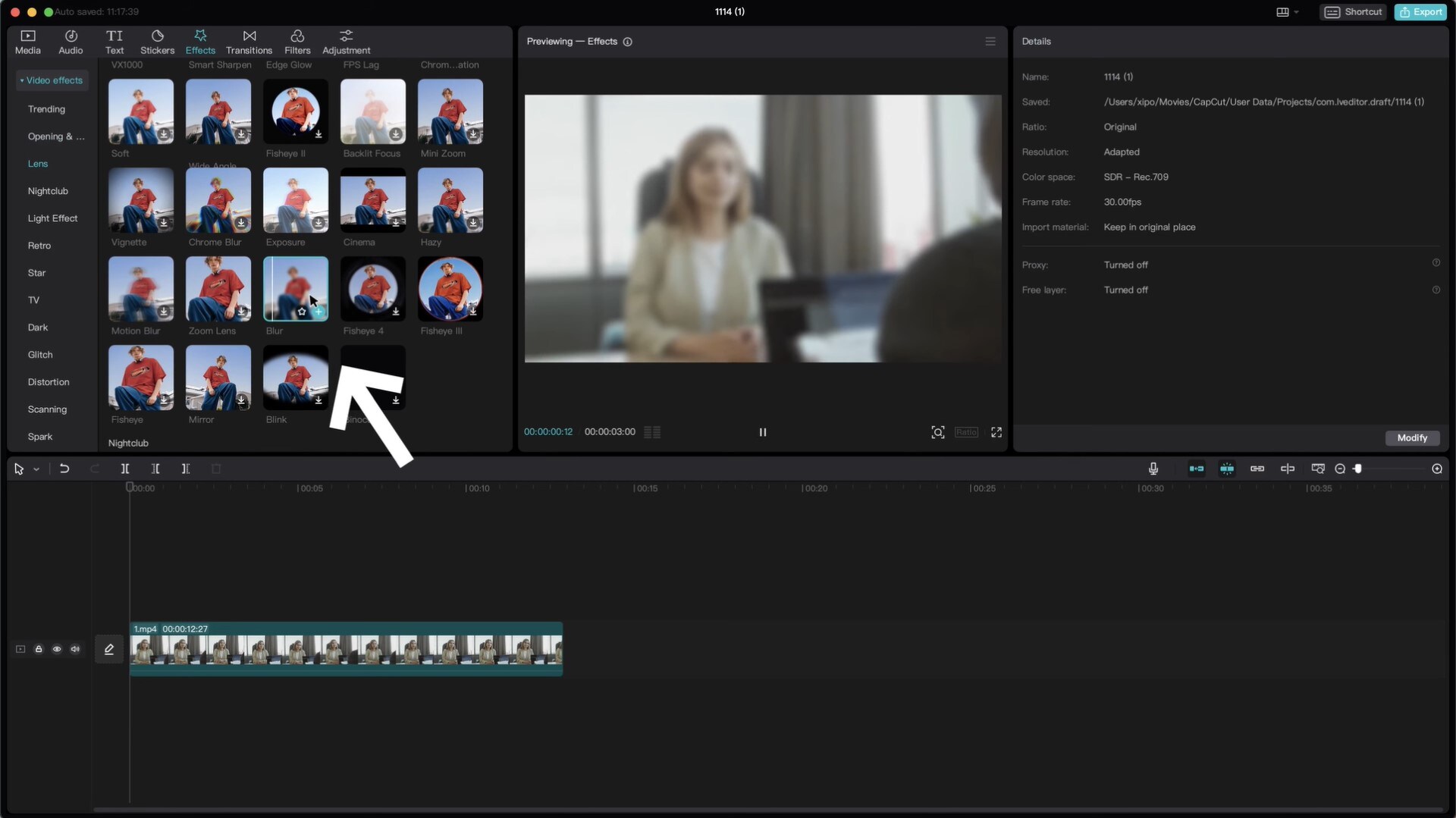The height and width of the screenshot is (818, 1456).
Task: Select the Trending effects category
Action: tap(46, 109)
